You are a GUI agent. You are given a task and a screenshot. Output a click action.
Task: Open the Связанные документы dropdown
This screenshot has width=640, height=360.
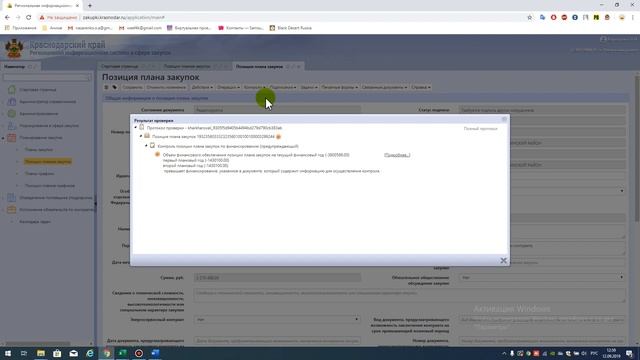(x=384, y=87)
